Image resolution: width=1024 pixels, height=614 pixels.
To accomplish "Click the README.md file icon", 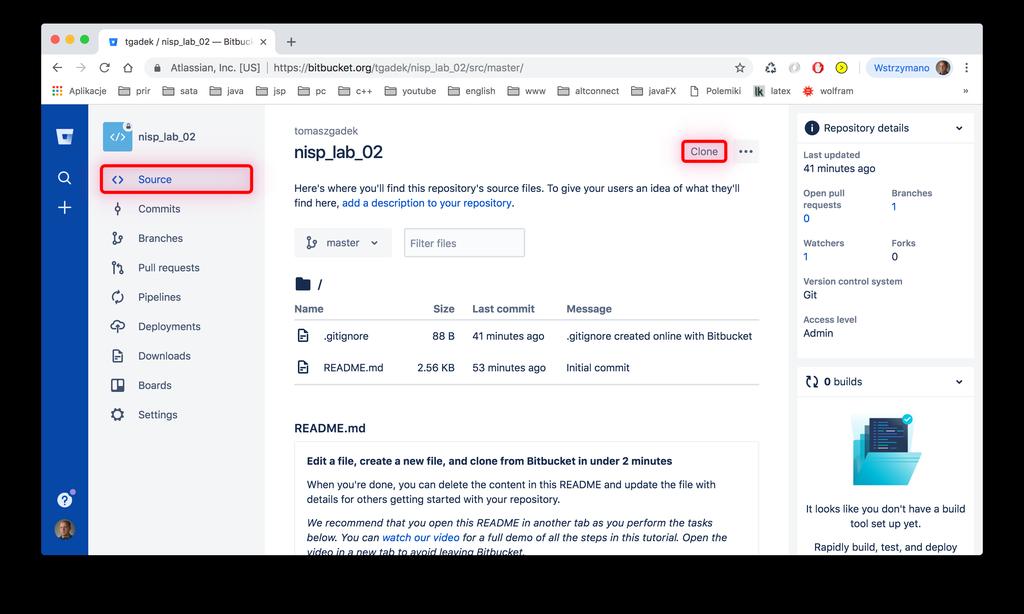I will click(x=303, y=367).
